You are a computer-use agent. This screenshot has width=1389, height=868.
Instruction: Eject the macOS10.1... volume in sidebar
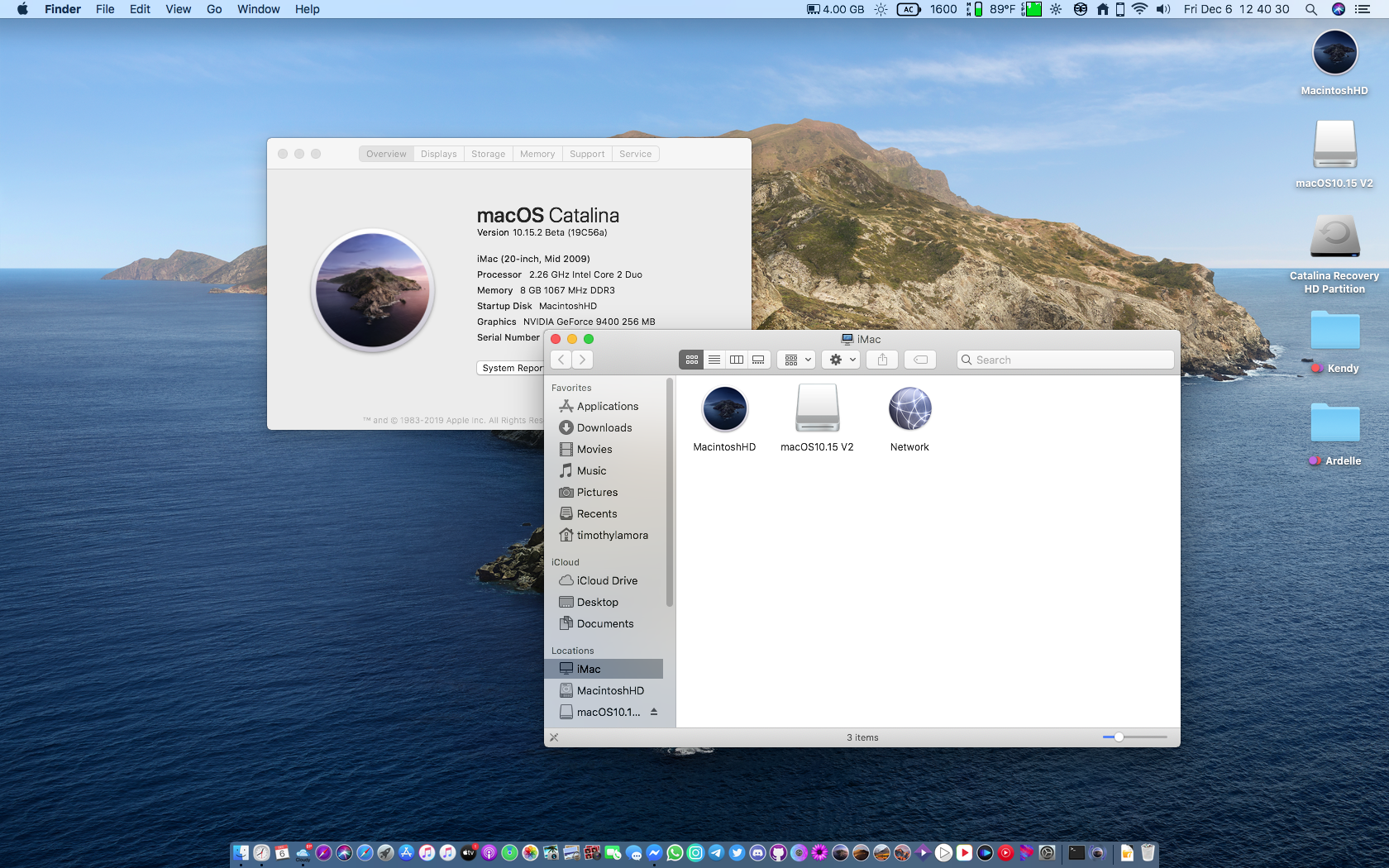pos(653,712)
